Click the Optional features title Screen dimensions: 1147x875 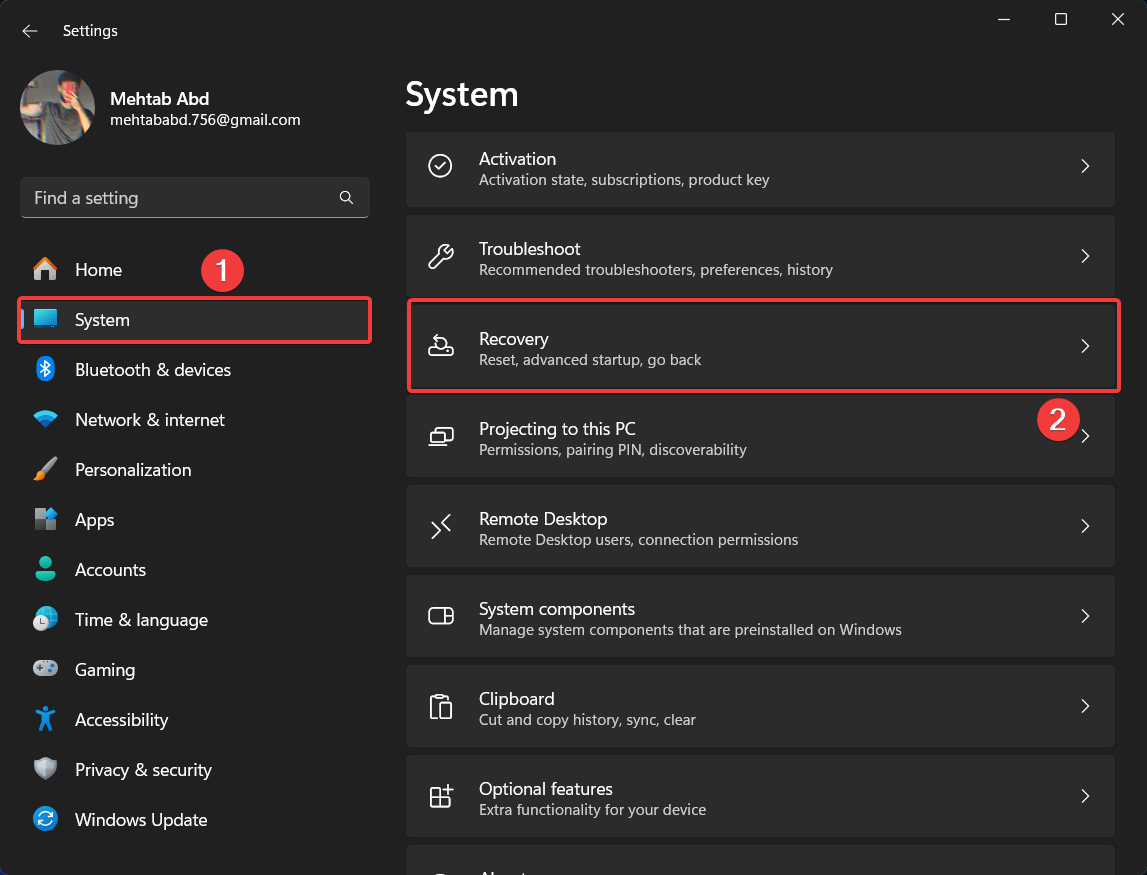click(x=546, y=789)
